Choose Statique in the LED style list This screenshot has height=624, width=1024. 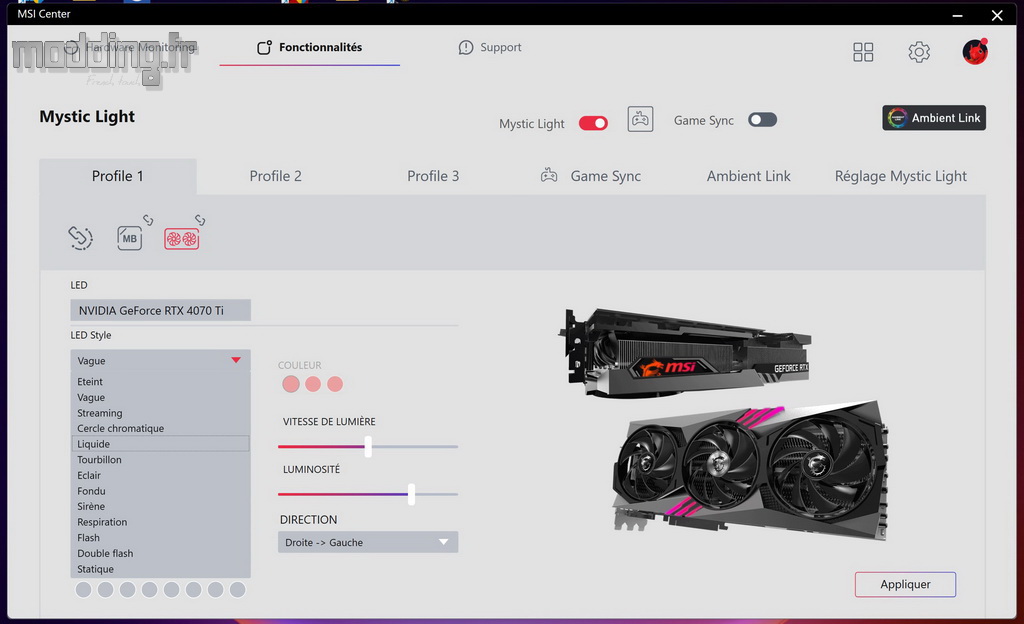[x=161, y=569]
